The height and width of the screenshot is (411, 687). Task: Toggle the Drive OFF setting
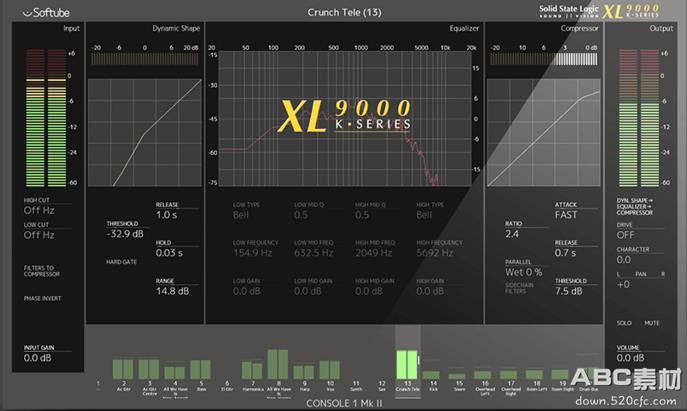pyautogui.click(x=625, y=235)
